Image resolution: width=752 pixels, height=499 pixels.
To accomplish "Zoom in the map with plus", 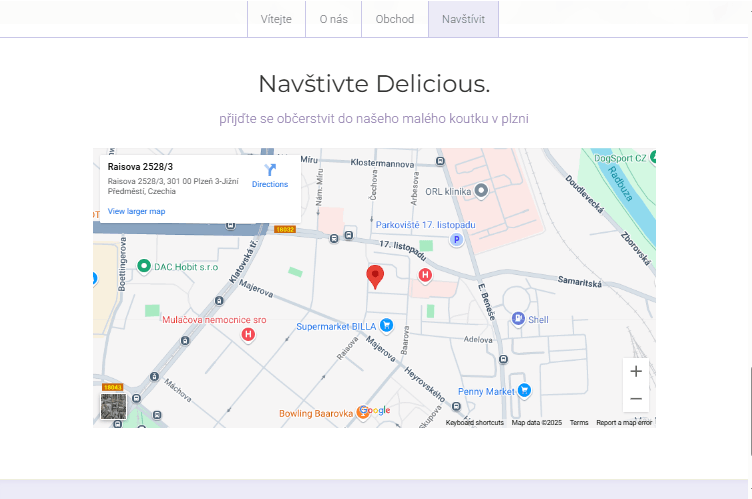I will coord(636,371).
